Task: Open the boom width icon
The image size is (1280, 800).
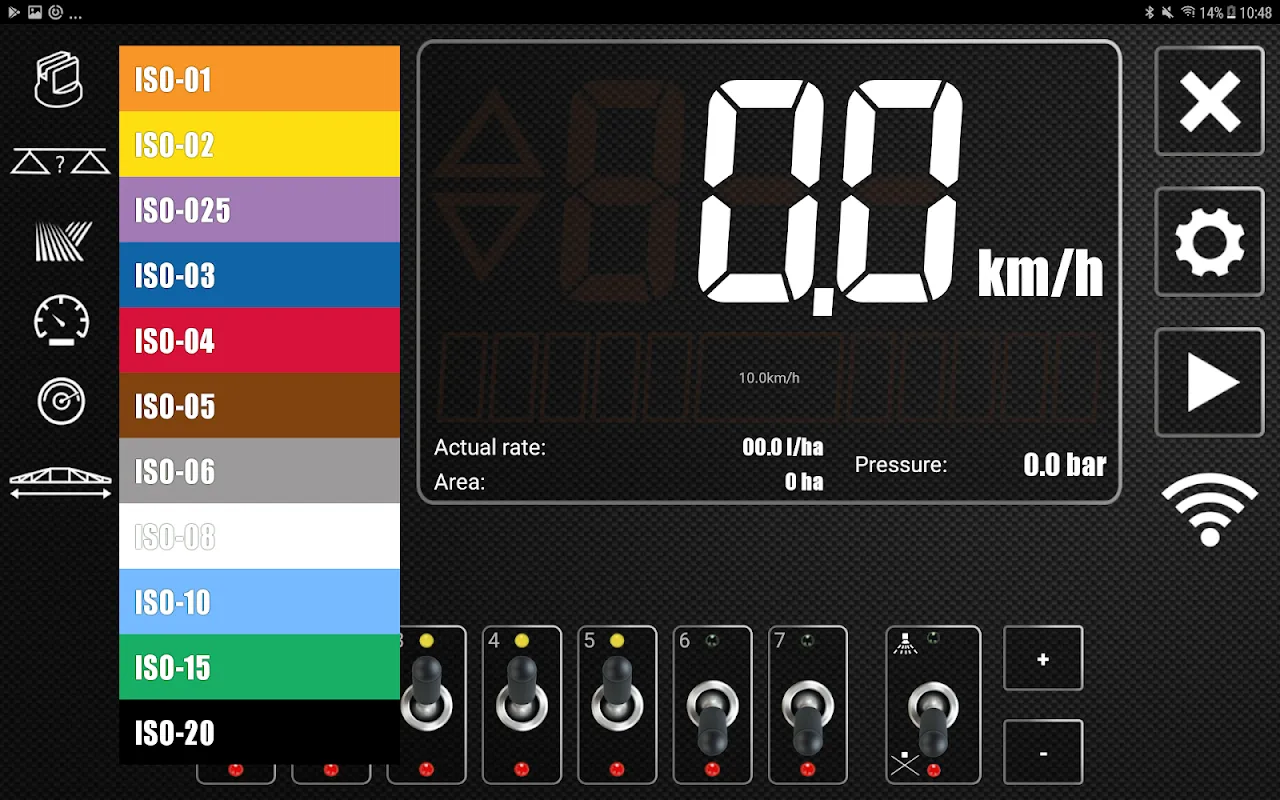Action: point(61,483)
